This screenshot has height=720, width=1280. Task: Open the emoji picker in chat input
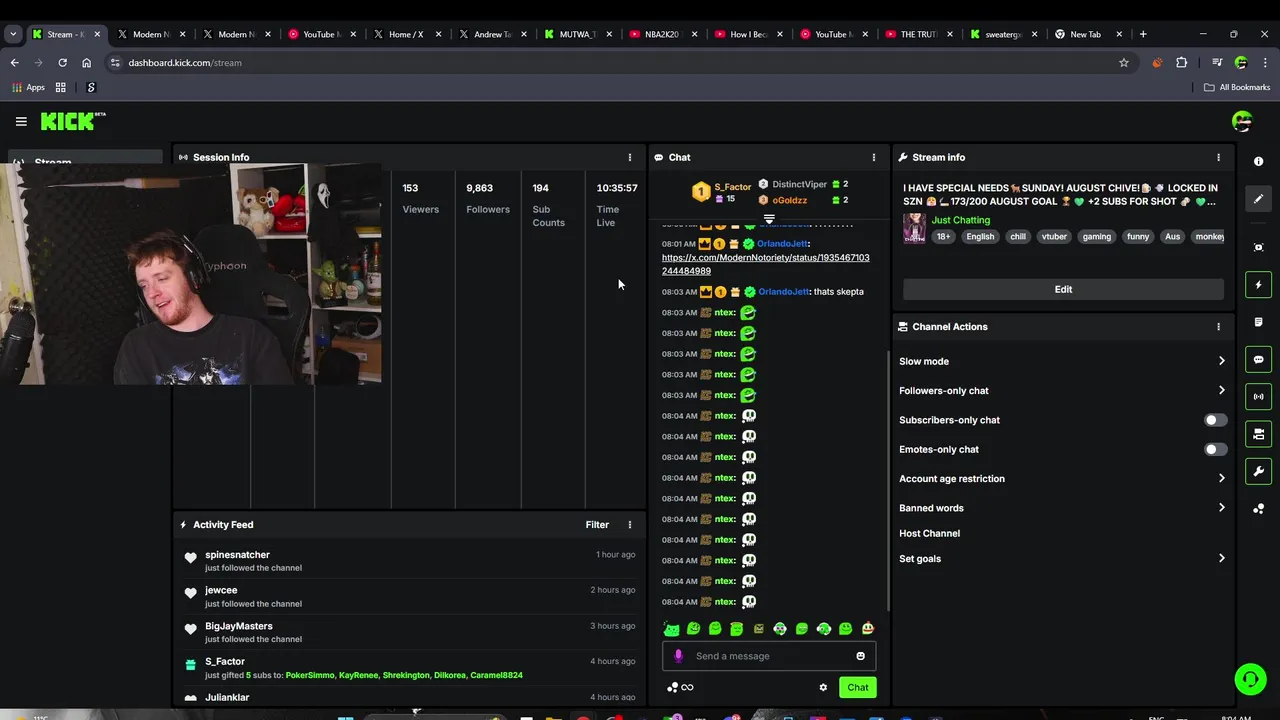[x=860, y=656]
